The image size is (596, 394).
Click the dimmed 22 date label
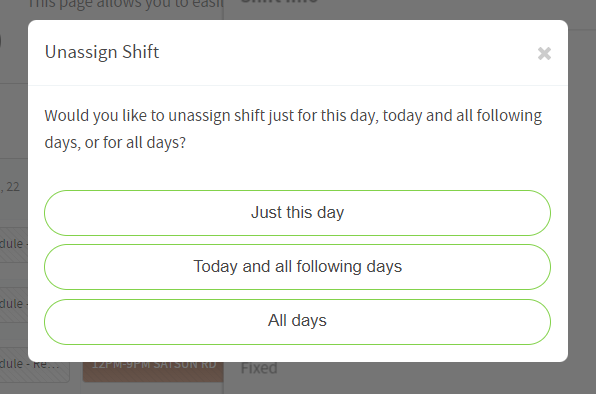click(x=13, y=187)
